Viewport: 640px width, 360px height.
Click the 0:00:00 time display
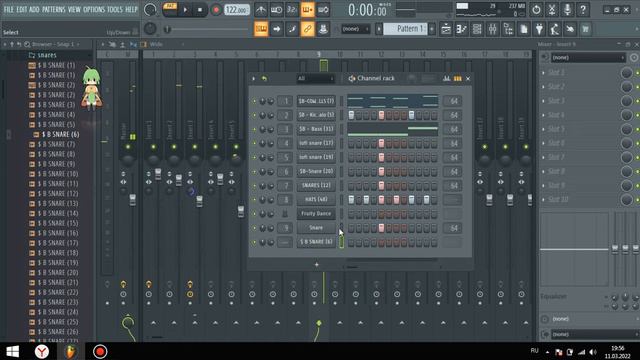[x=367, y=10]
